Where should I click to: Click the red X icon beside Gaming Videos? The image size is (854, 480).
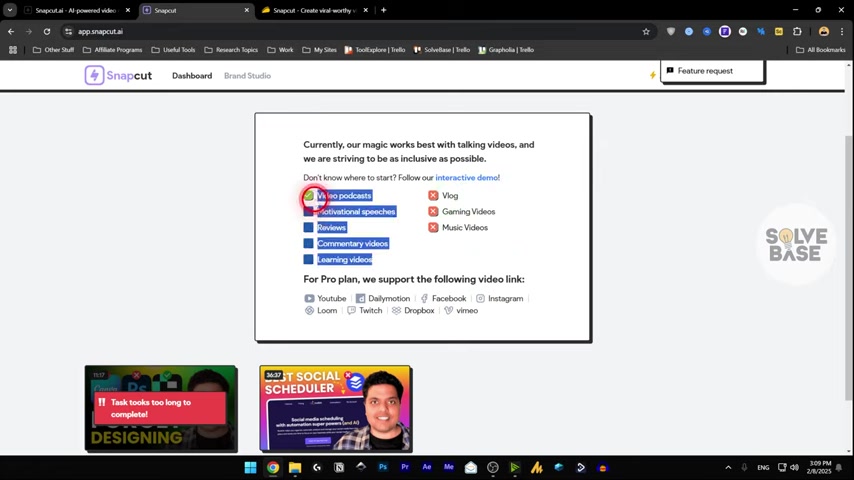tap(433, 211)
